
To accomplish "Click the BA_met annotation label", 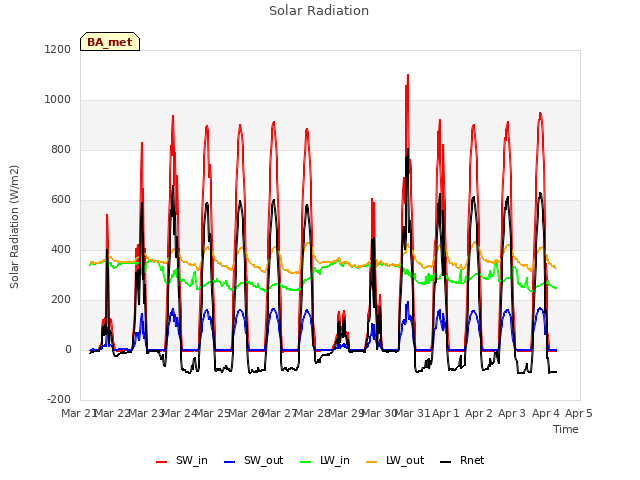I will point(110,42).
